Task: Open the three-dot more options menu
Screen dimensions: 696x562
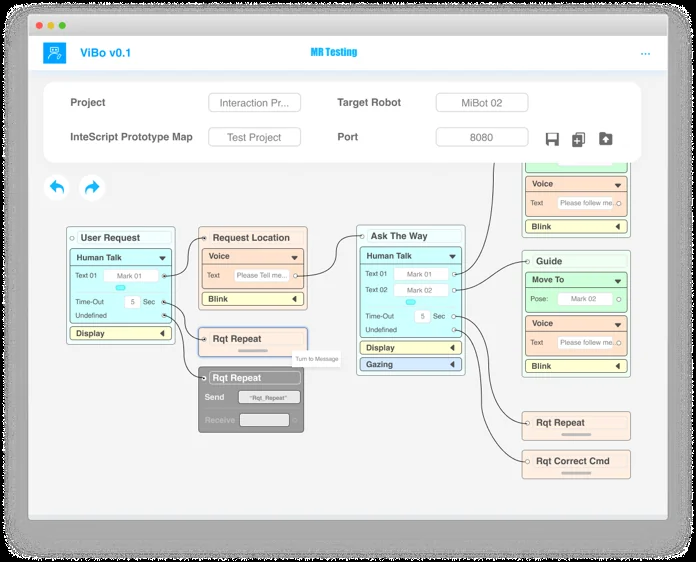Action: pyautogui.click(x=645, y=54)
